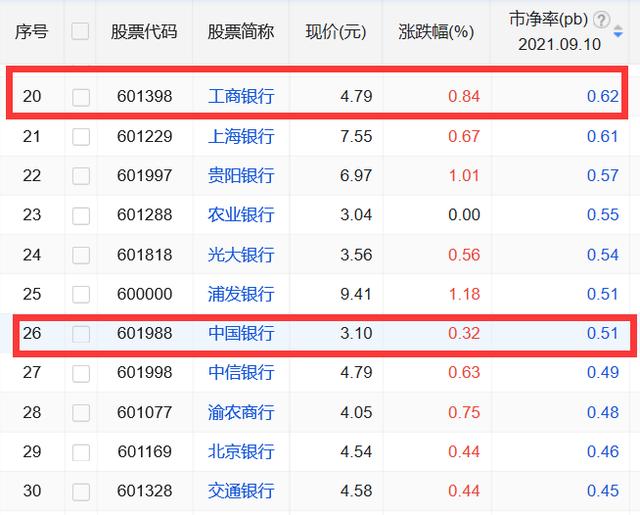640x515 pixels.
Task: Open the 渝农商行 stock link
Action: click(x=241, y=412)
